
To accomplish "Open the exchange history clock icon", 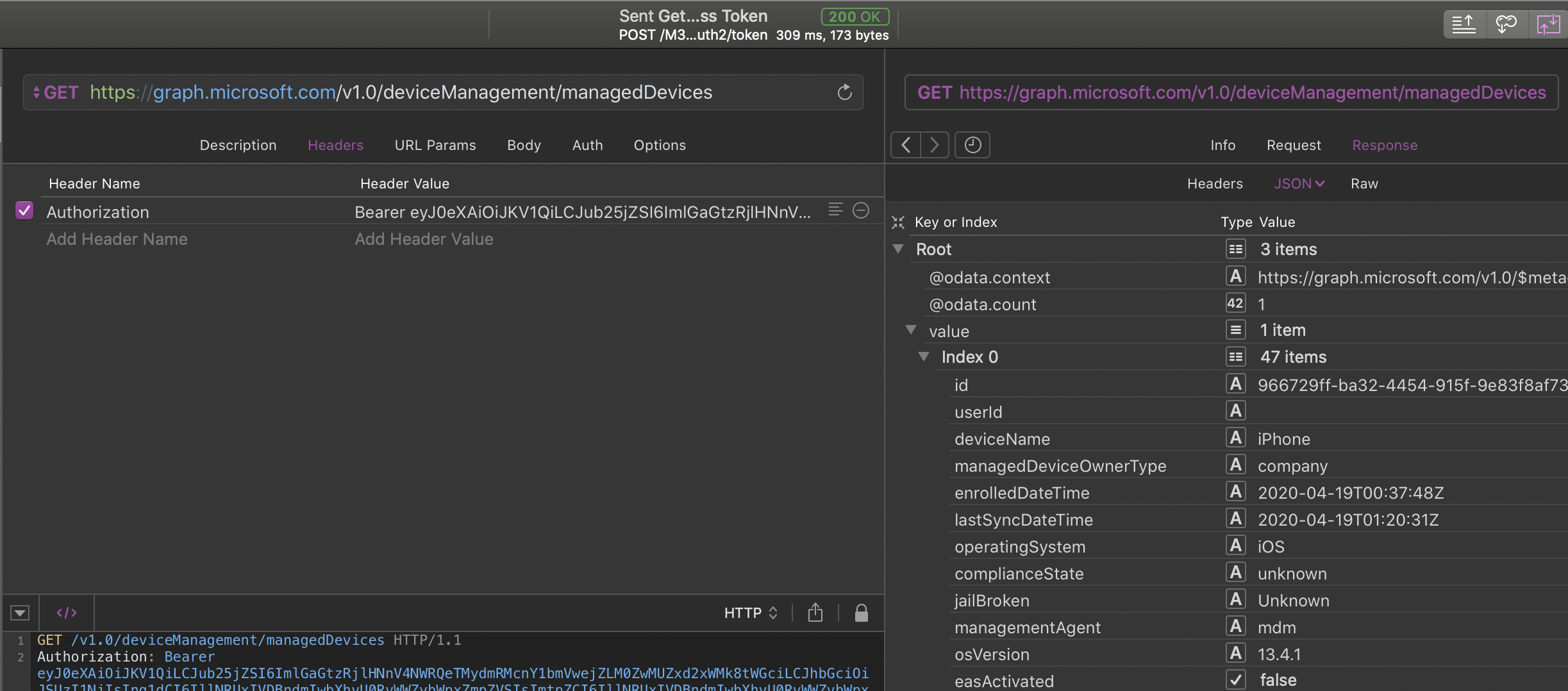I will [x=972, y=145].
